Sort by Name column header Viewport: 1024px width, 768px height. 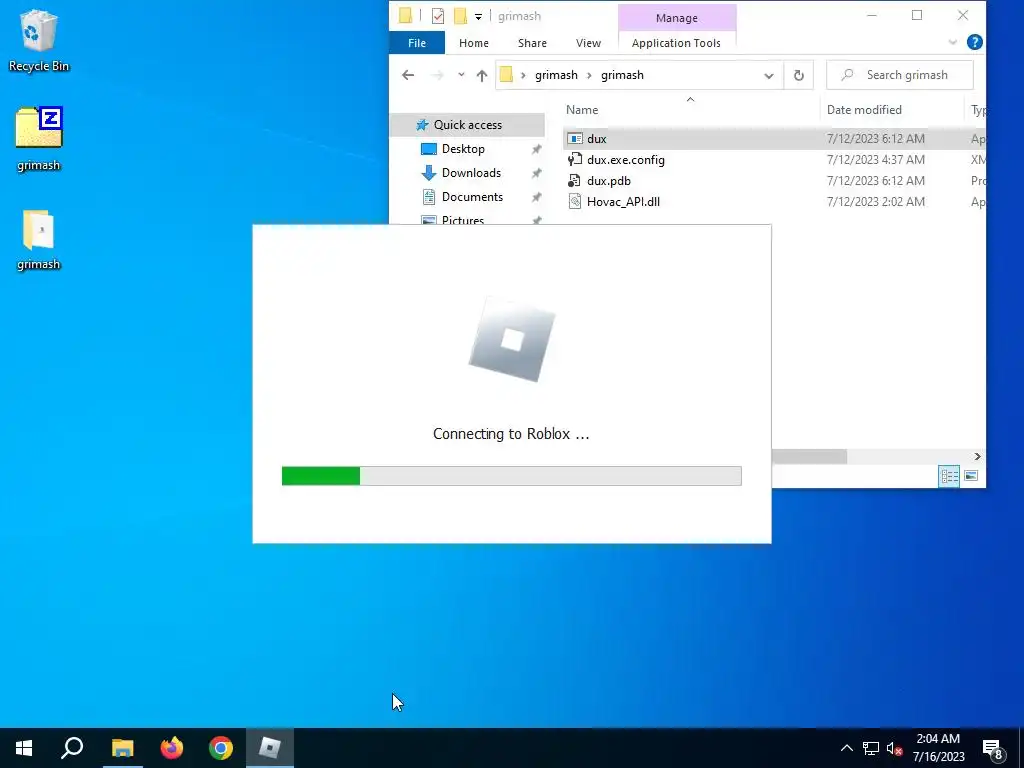click(582, 110)
